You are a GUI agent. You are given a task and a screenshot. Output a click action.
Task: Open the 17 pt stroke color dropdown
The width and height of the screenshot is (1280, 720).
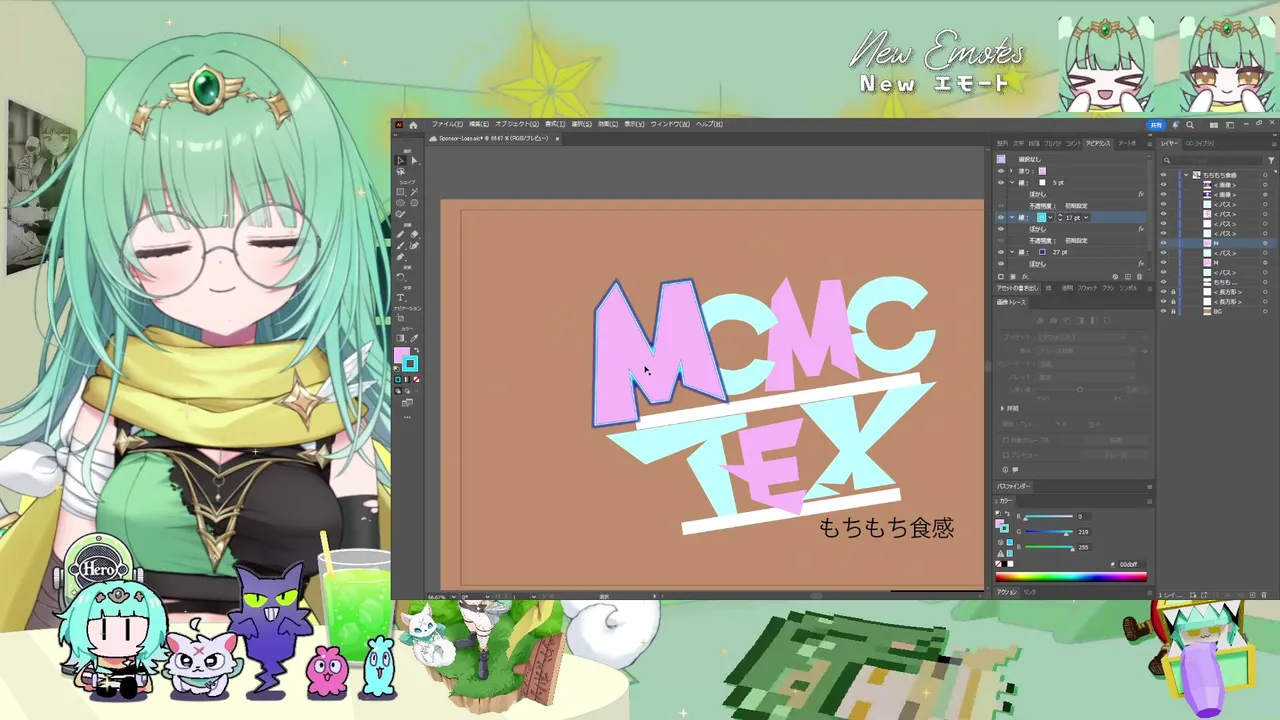click(x=1051, y=217)
